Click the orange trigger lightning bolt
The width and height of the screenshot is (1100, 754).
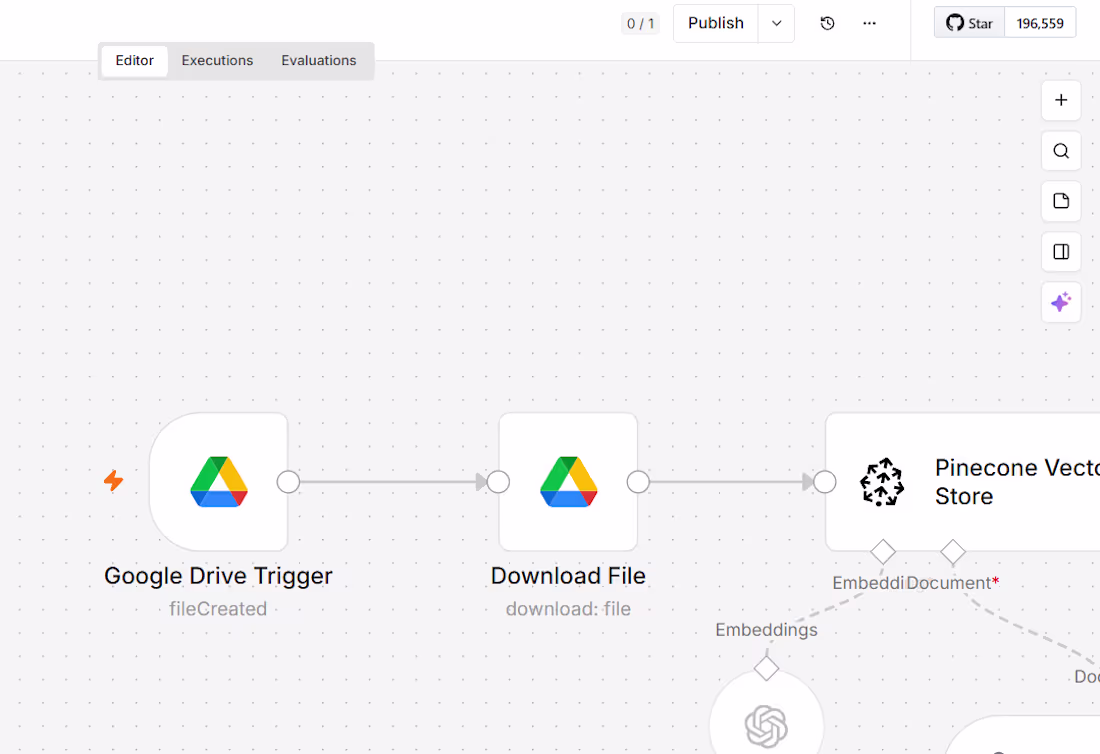pos(114,480)
